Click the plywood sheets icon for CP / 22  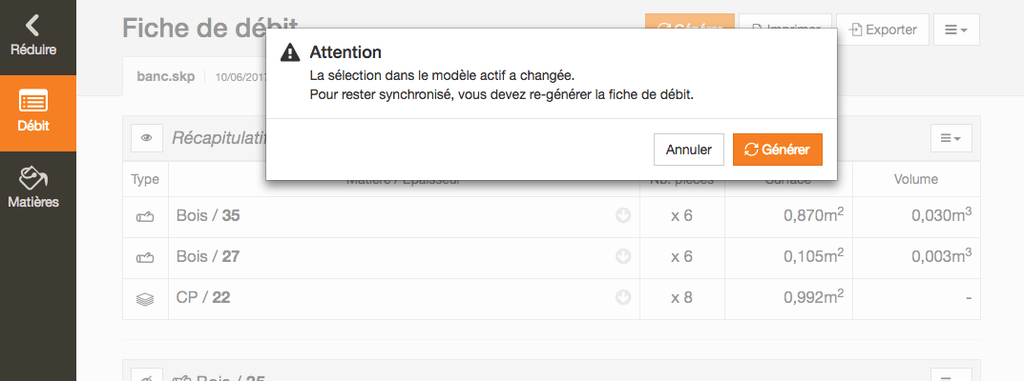(145, 299)
